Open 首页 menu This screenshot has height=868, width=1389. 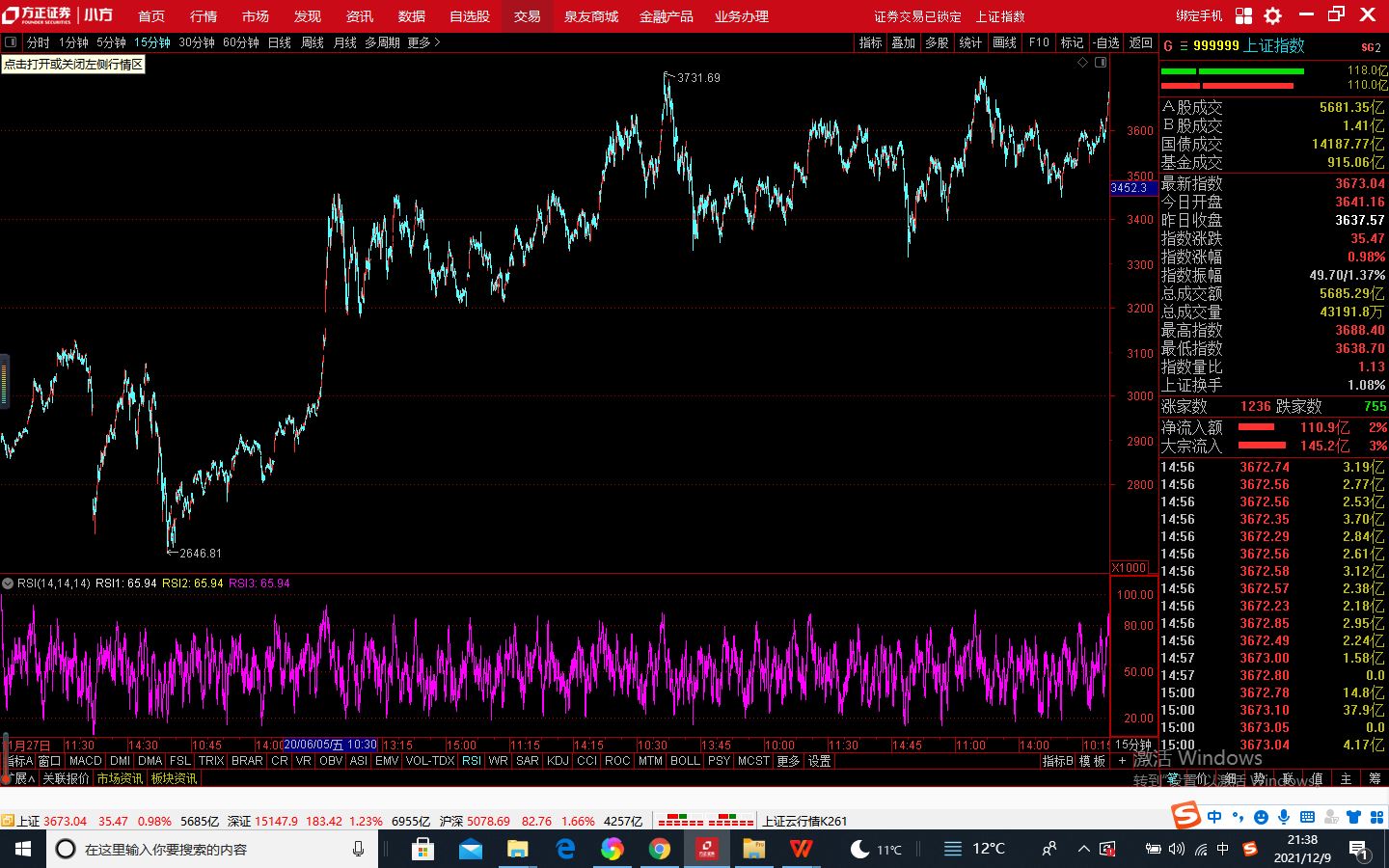(x=151, y=16)
